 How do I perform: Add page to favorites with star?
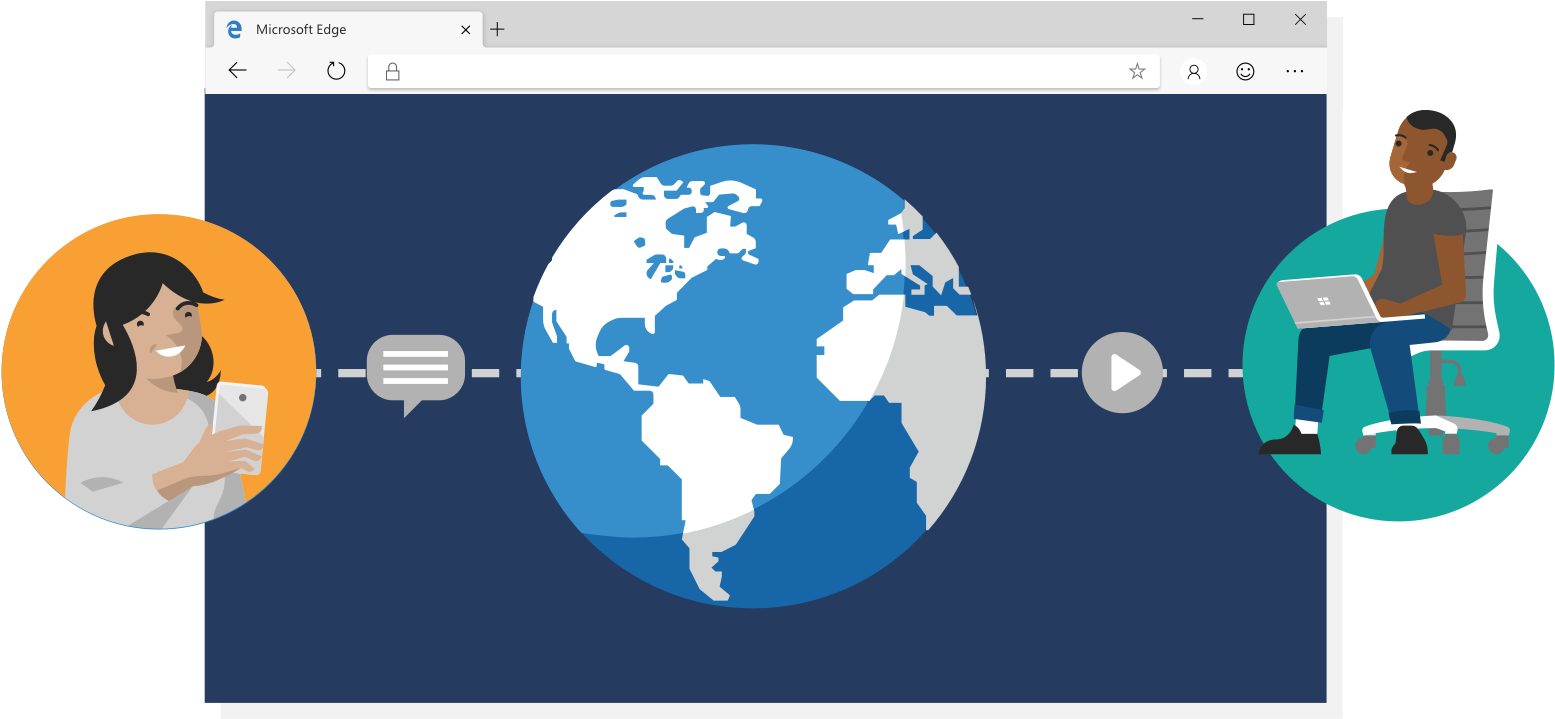pos(1136,71)
